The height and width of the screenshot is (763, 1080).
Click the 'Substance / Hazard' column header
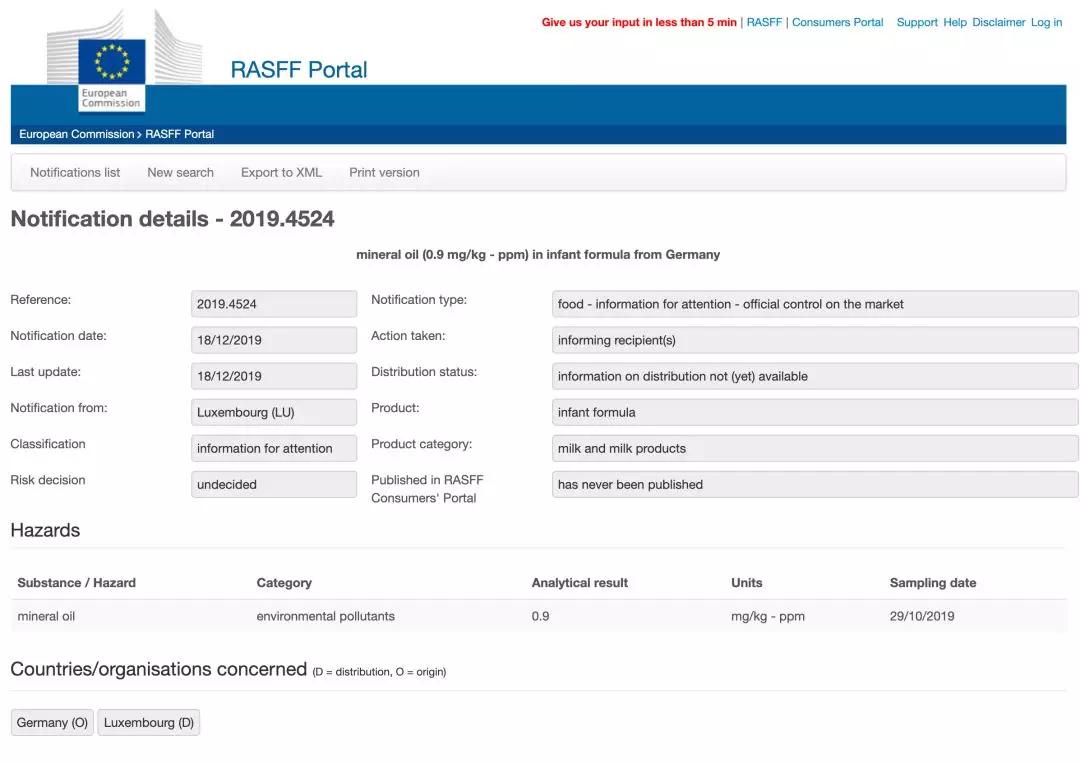click(x=76, y=583)
